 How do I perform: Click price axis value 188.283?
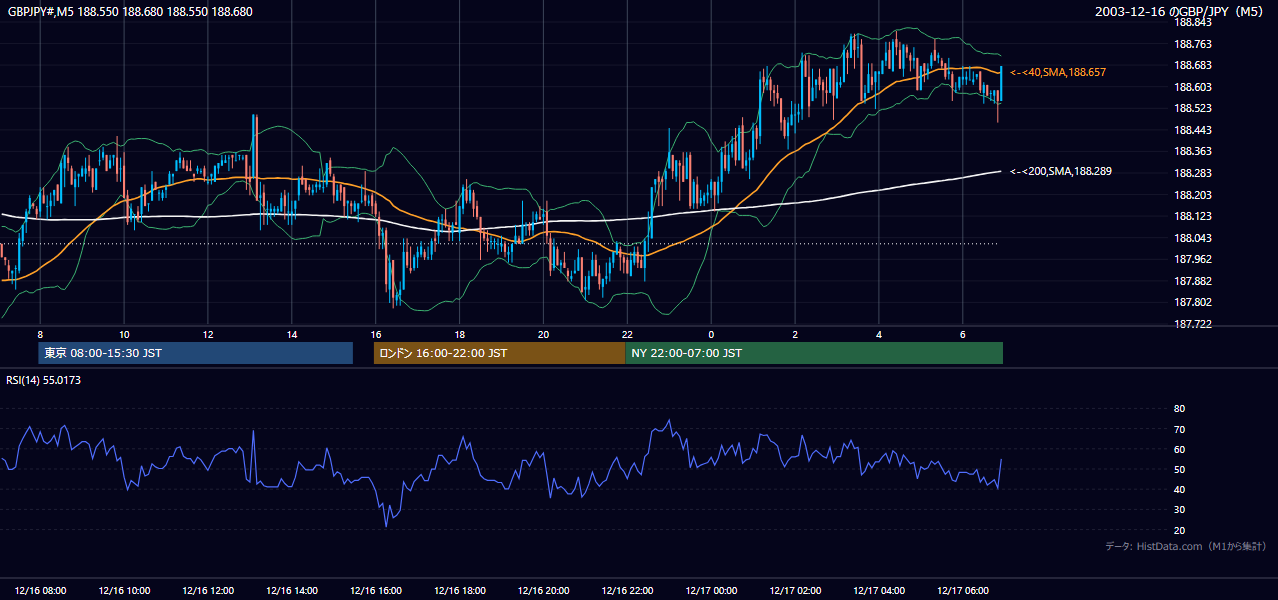1192,173
